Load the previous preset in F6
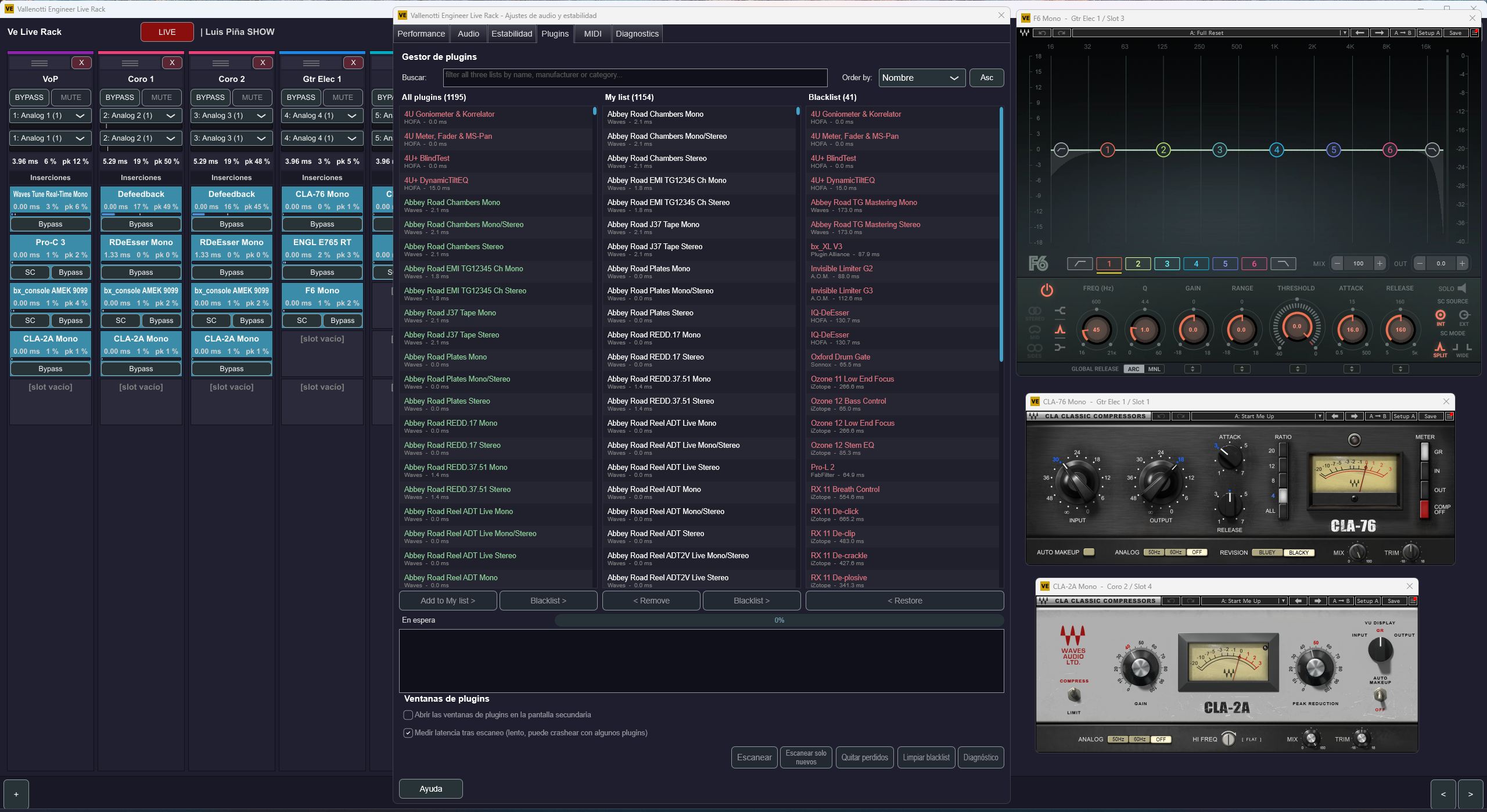Image resolution: width=1487 pixels, height=812 pixels. (1359, 33)
